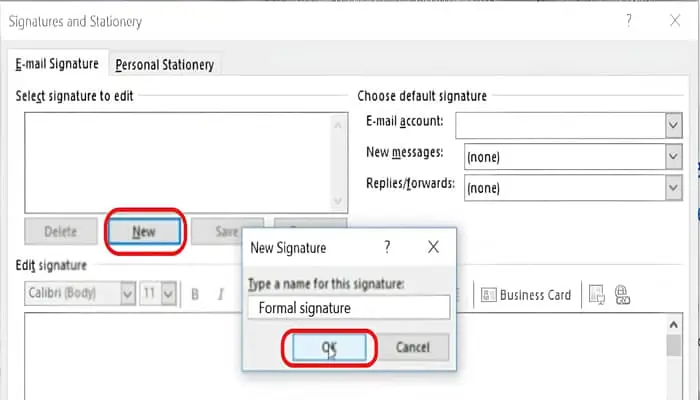The height and width of the screenshot is (400, 700).
Task: Insert a Business Card
Action: [x=526, y=294]
